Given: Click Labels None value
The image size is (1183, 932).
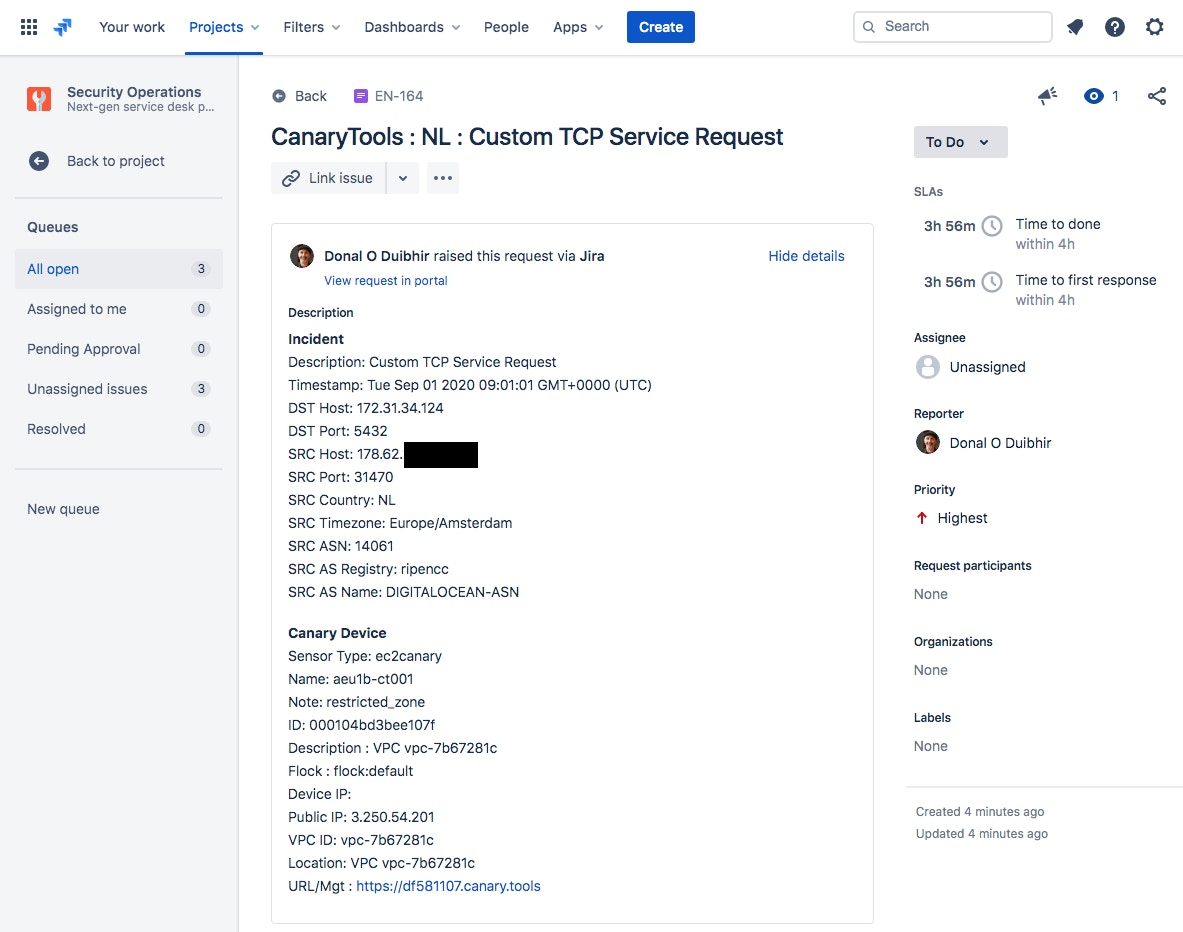Looking at the screenshot, I should pos(930,746).
